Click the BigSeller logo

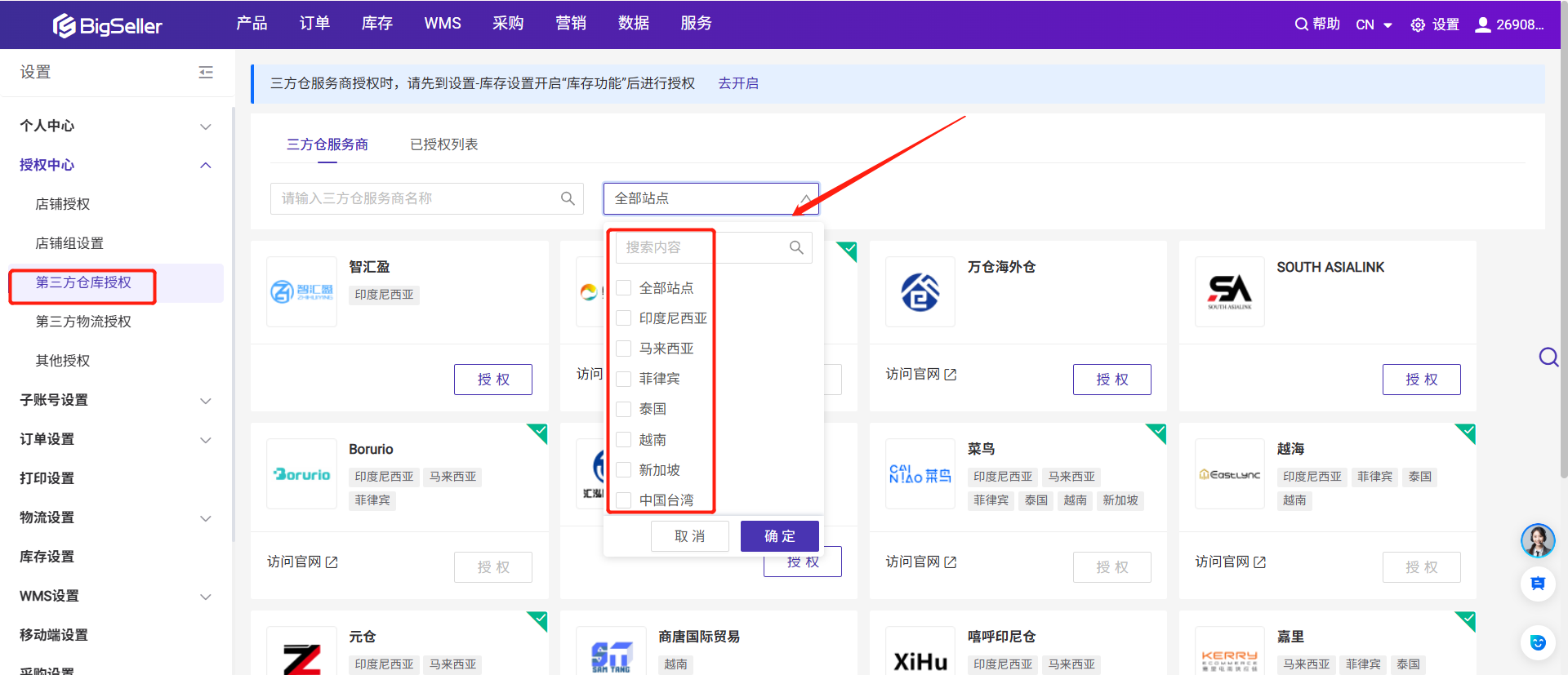click(107, 25)
